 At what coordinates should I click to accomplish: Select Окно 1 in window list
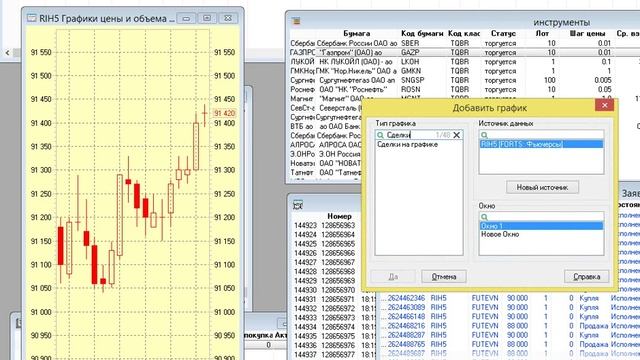point(541,226)
